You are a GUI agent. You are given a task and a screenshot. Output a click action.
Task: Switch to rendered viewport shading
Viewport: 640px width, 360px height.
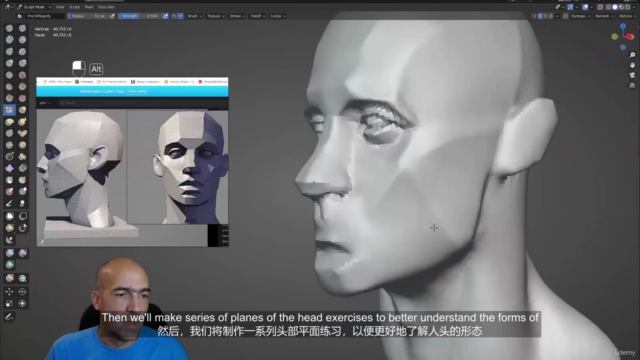point(628,7)
